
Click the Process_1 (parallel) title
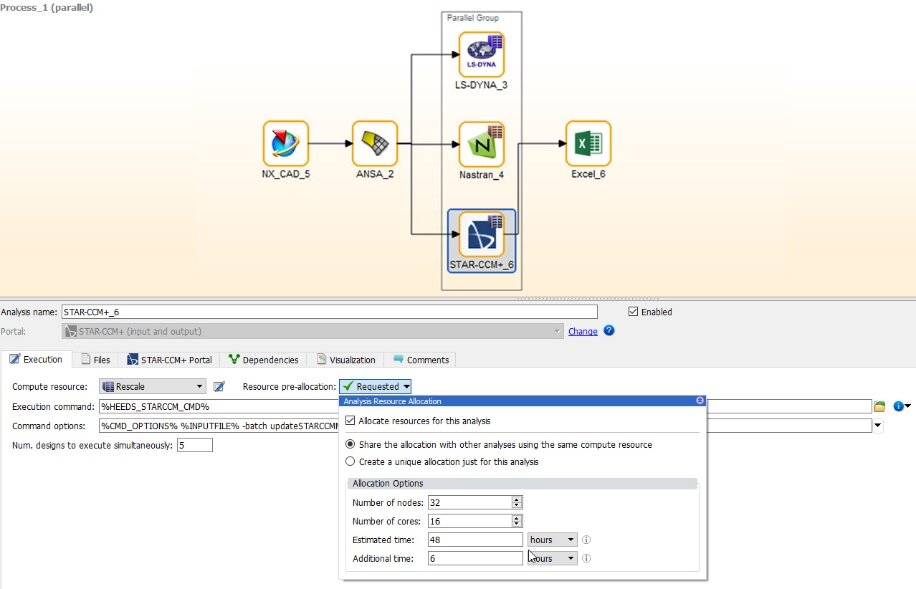[x=47, y=8]
